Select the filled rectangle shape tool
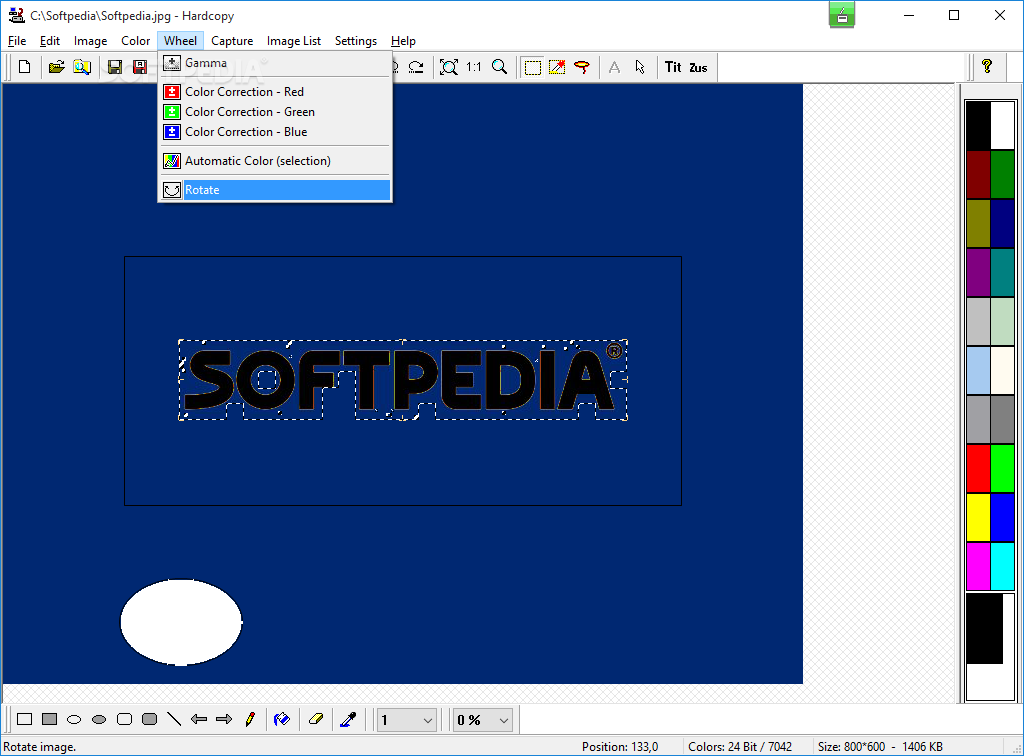This screenshot has height=756, width=1024. tap(49, 719)
